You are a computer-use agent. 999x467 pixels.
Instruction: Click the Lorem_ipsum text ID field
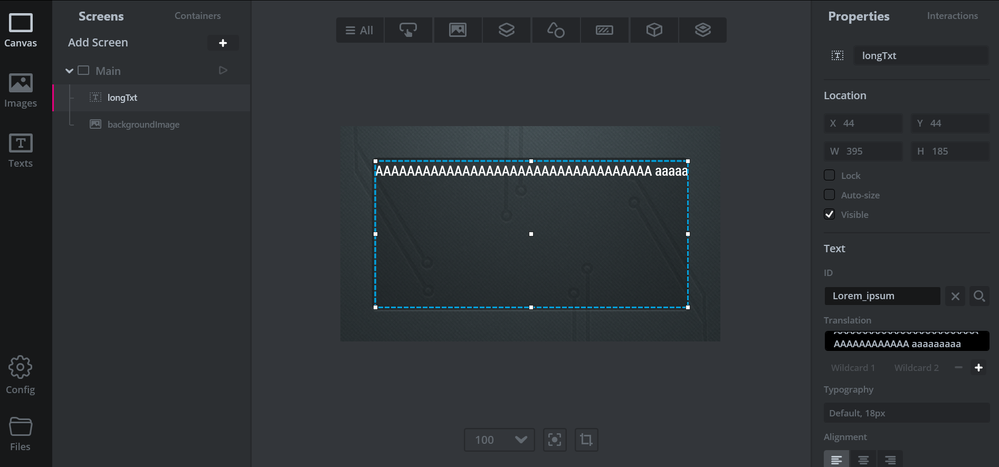882,296
